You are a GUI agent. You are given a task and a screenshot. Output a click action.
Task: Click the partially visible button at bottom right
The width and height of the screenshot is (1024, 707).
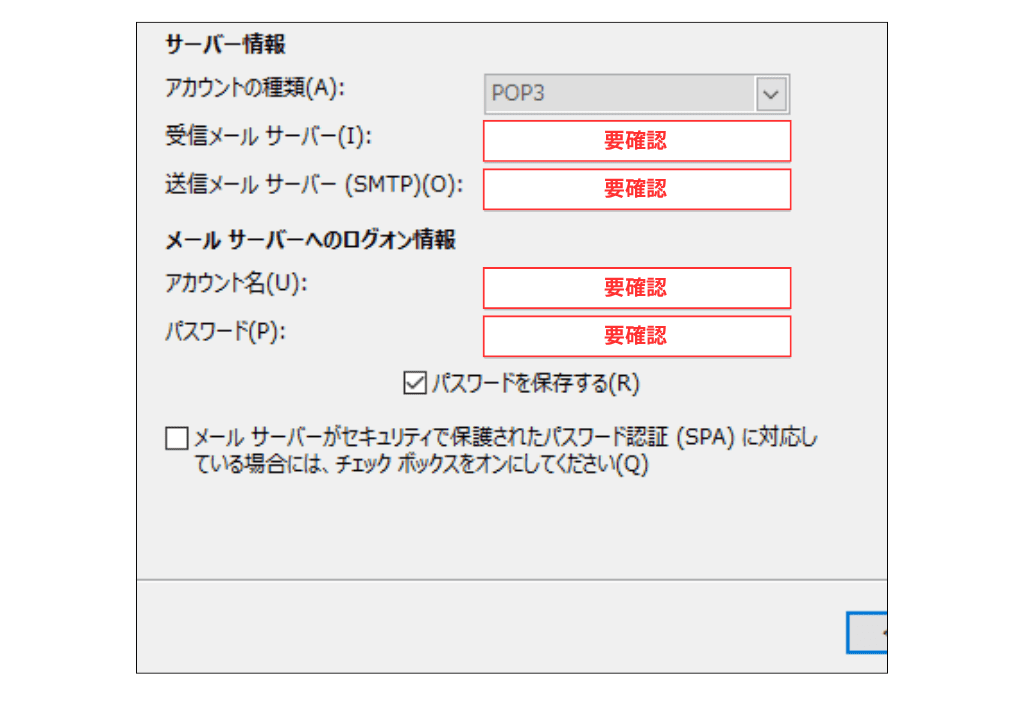867,633
